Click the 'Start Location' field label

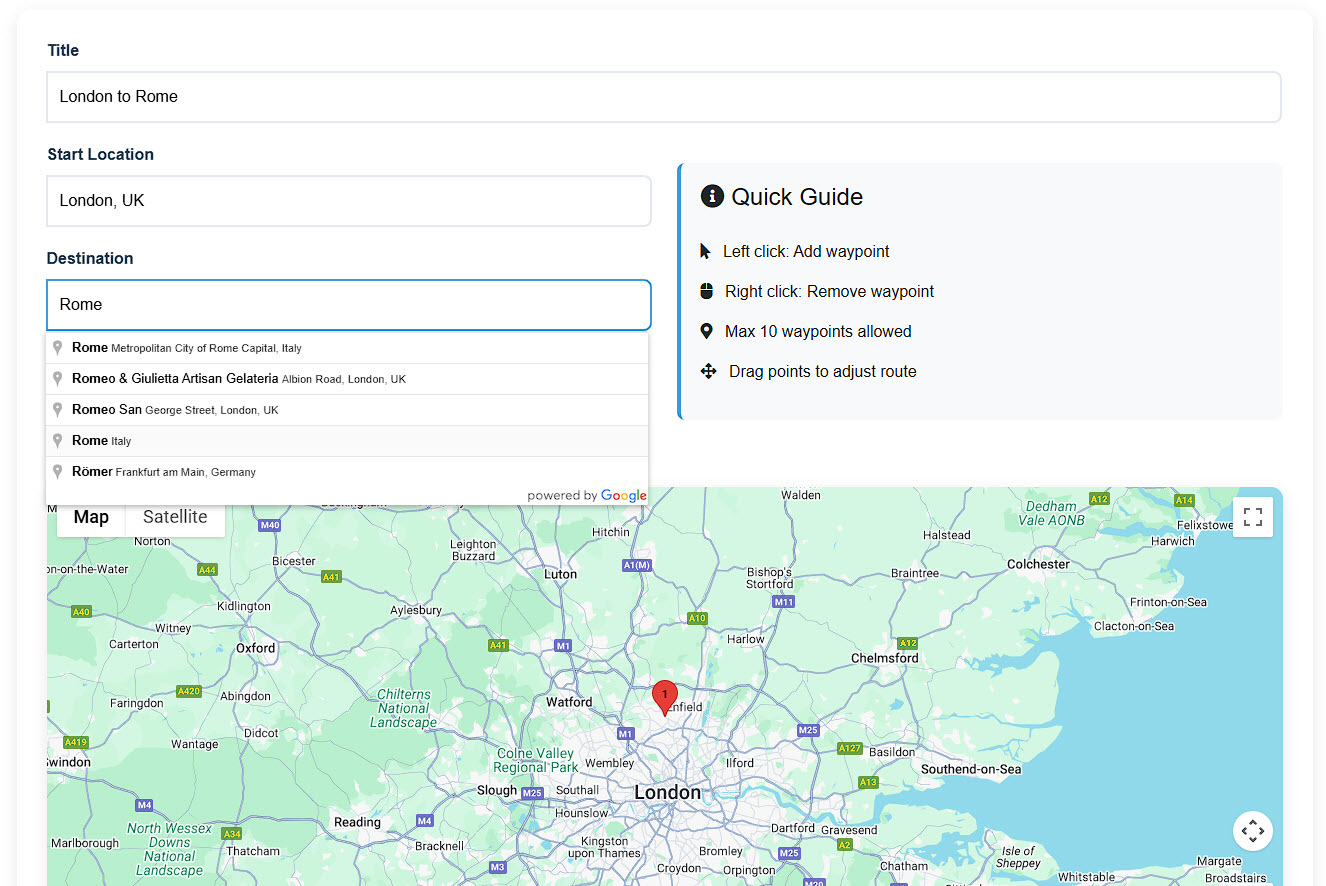click(x=101, y=154)
